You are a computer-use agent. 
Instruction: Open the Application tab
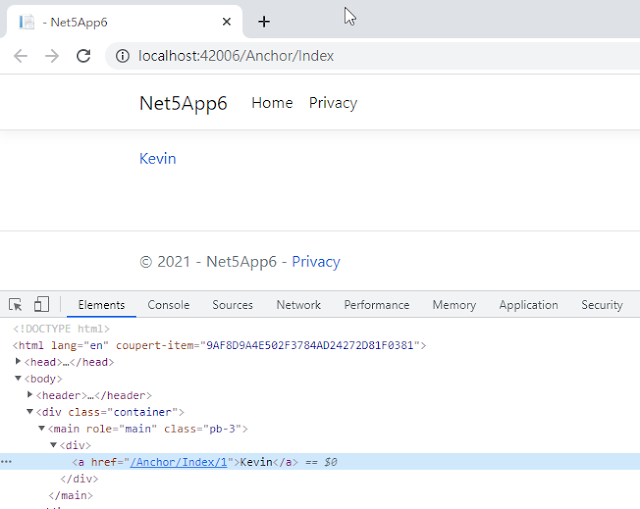click(529, 305)
